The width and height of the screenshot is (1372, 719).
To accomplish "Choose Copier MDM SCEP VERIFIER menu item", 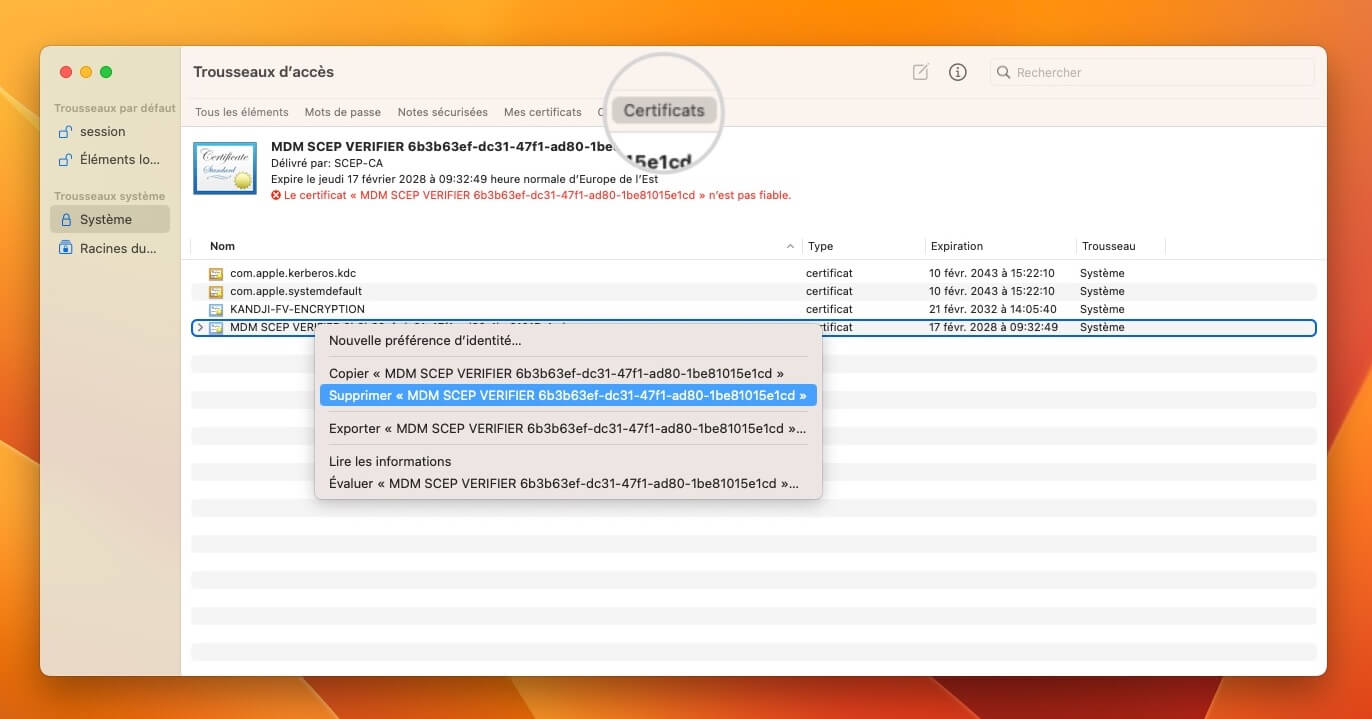I will 568,373.
